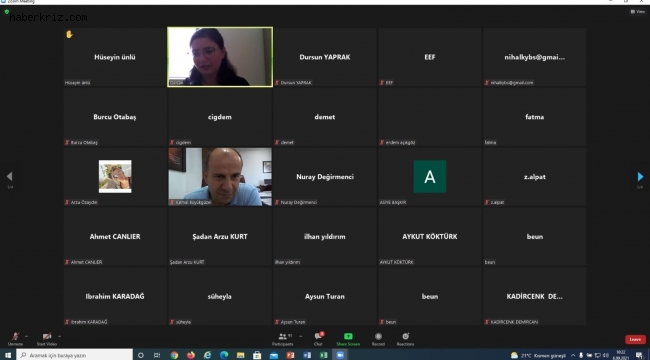Go to next gallery page arrow
Screen dimensions: 650x360
[x=640, y=177]
